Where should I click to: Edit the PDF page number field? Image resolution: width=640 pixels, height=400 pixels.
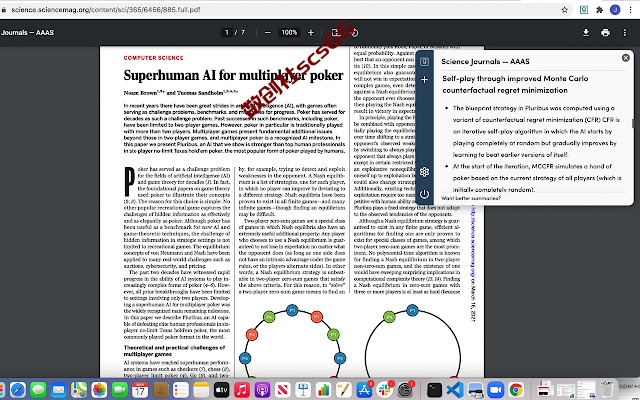(x=227, y=32)
